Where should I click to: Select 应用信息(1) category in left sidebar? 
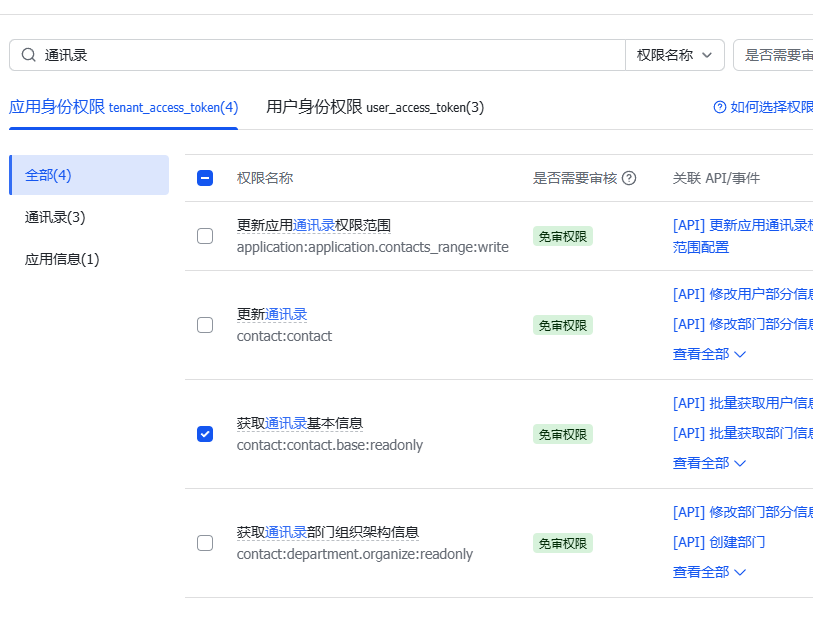(x=62, y=259)
